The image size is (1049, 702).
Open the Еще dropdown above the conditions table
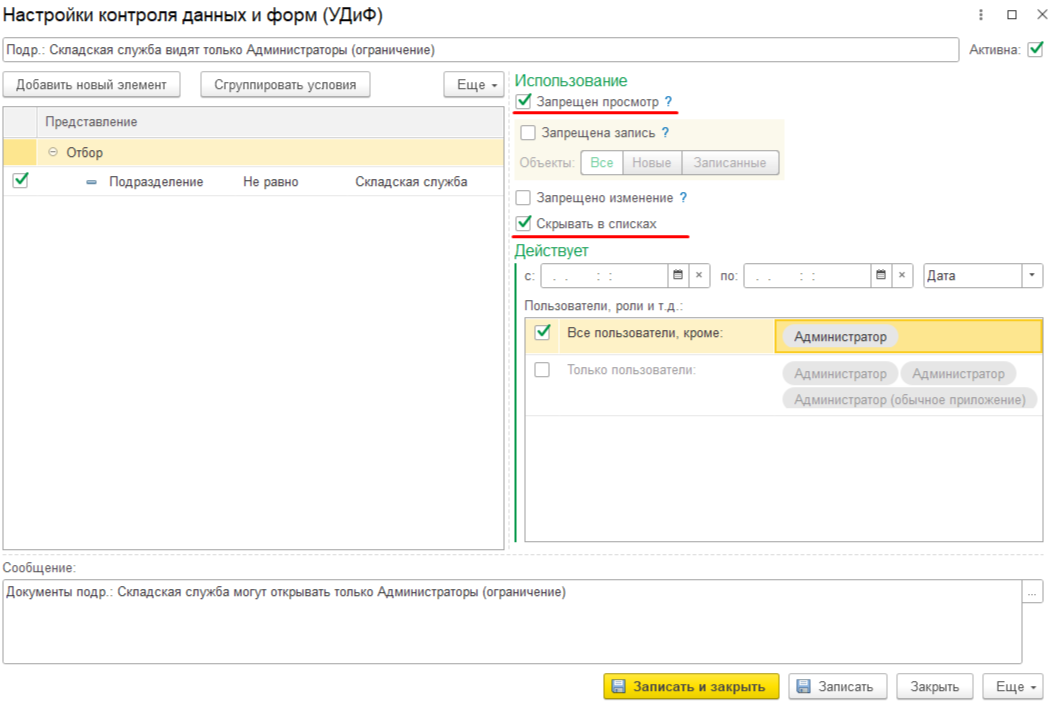coord(474,85)
